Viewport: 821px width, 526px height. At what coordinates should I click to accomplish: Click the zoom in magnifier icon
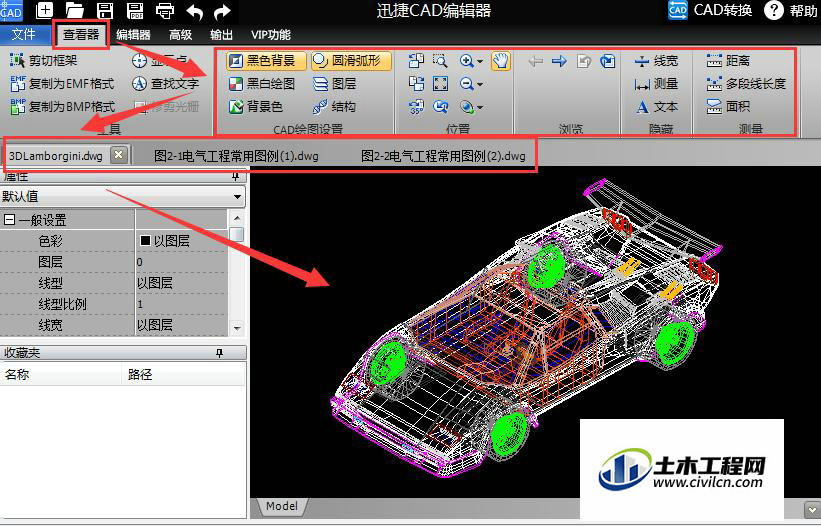(x=466, y=61)
